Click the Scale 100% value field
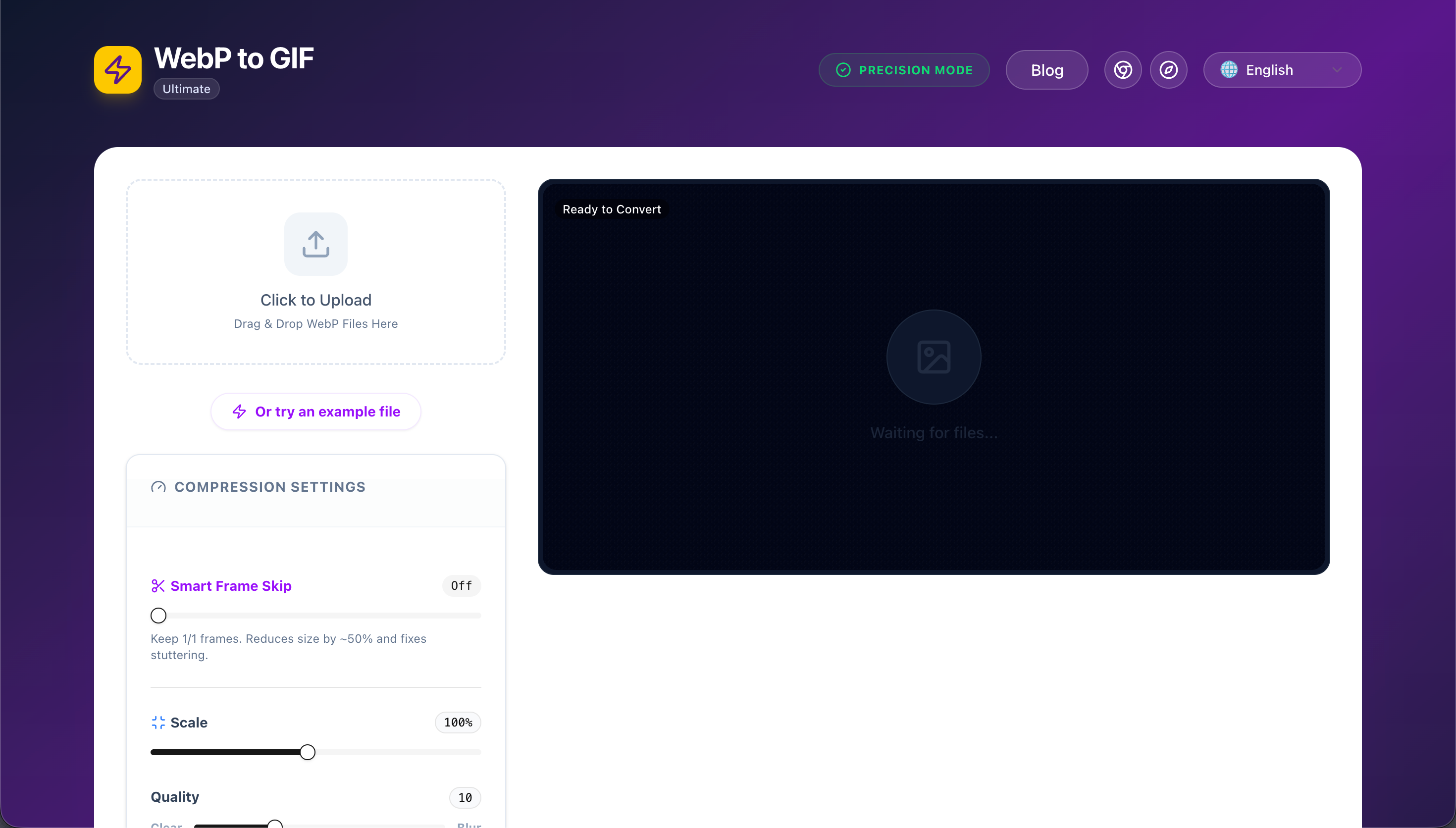The width and height of the screenshot is (1456, 828). click(458, 722)
